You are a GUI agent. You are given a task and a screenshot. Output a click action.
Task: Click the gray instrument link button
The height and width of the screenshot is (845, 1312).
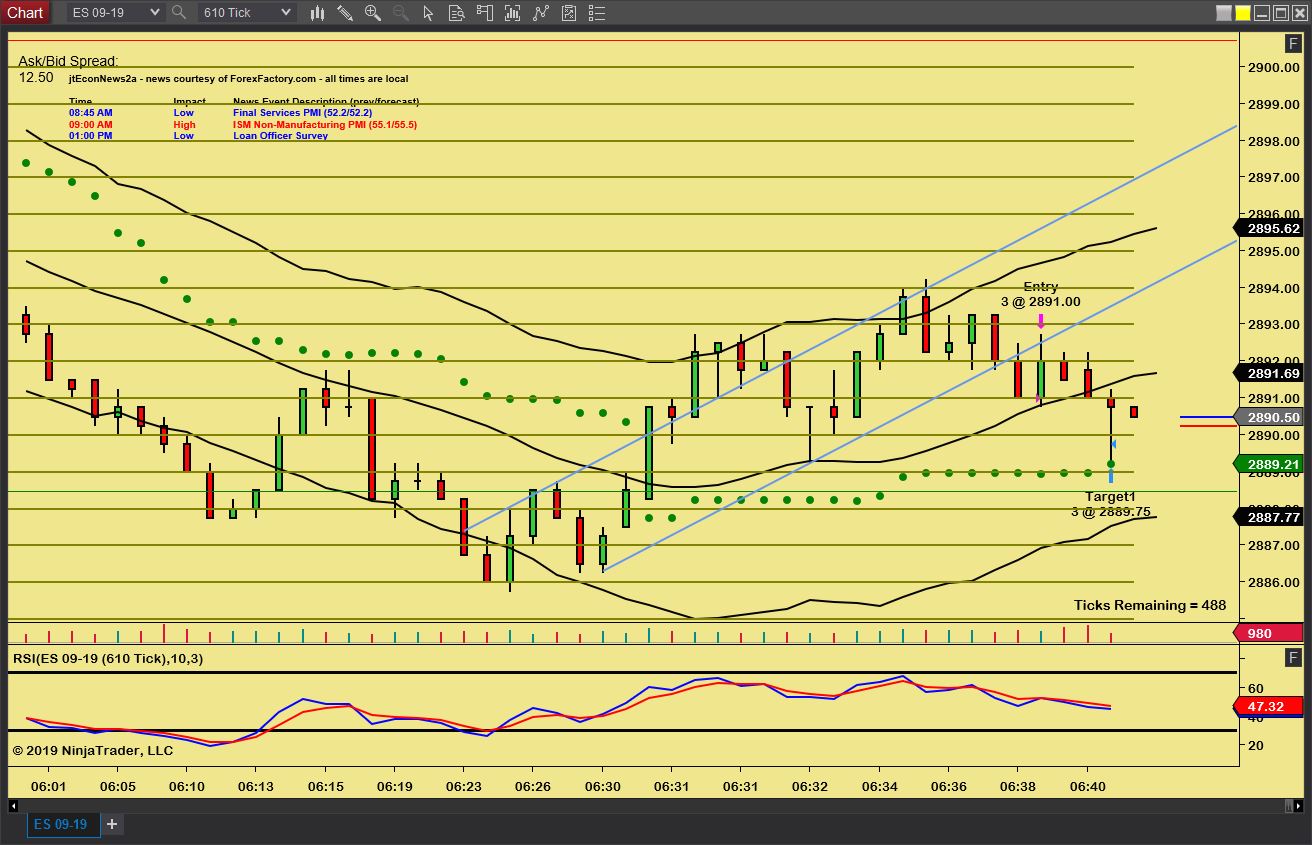tap(1224, 13)
